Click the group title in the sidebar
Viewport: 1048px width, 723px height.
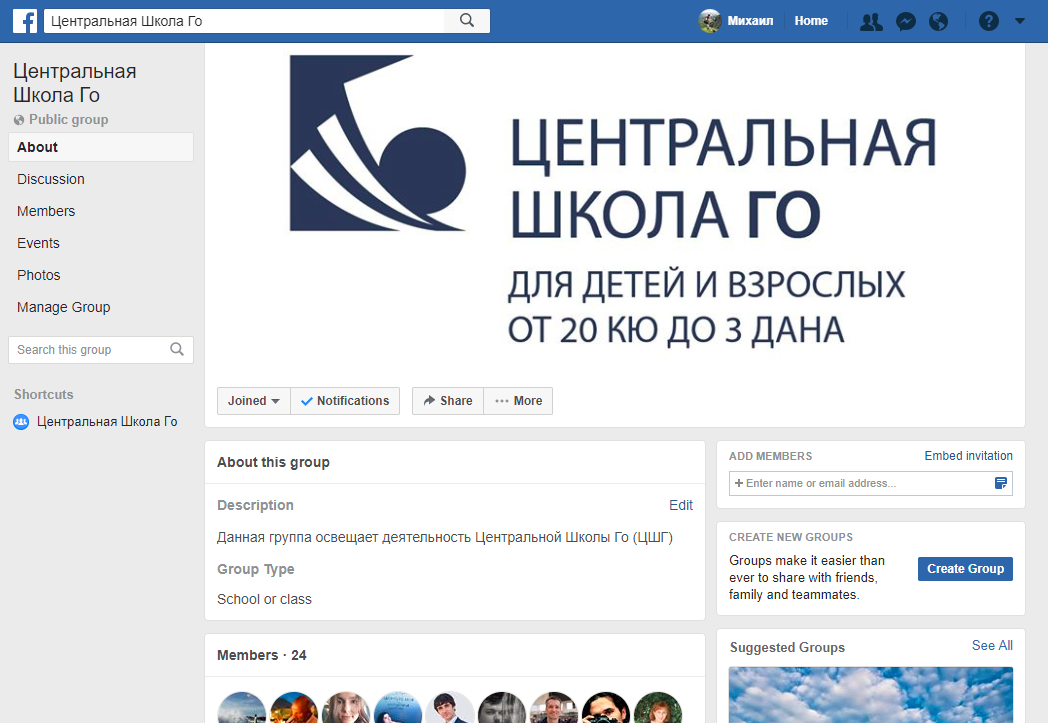point(75,83)
